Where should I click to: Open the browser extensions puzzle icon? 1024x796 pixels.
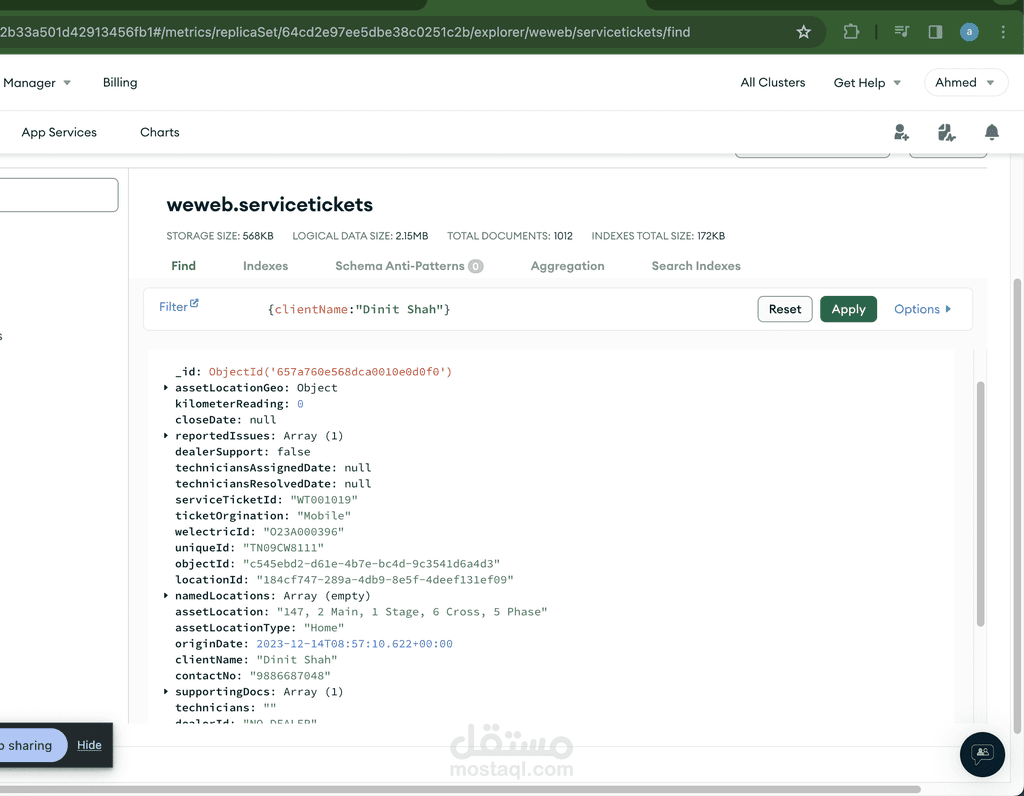tap(851, 31)
